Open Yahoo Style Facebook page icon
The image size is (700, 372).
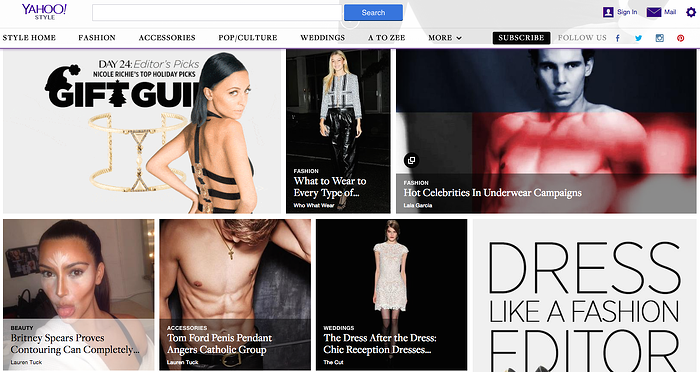coord(618,38)
